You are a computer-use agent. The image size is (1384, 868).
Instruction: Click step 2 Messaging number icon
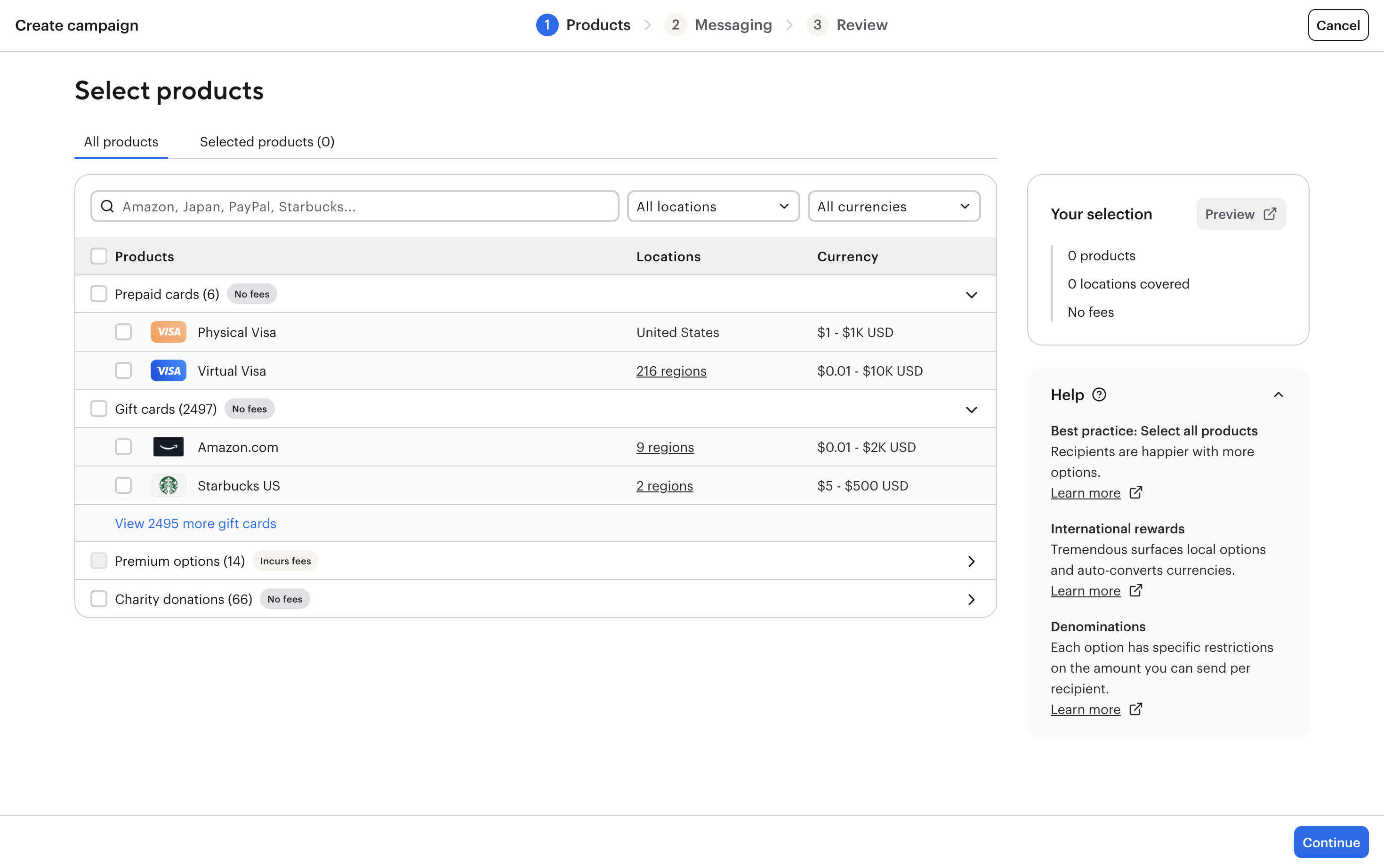pyautogui.click(x=675, y=24)
